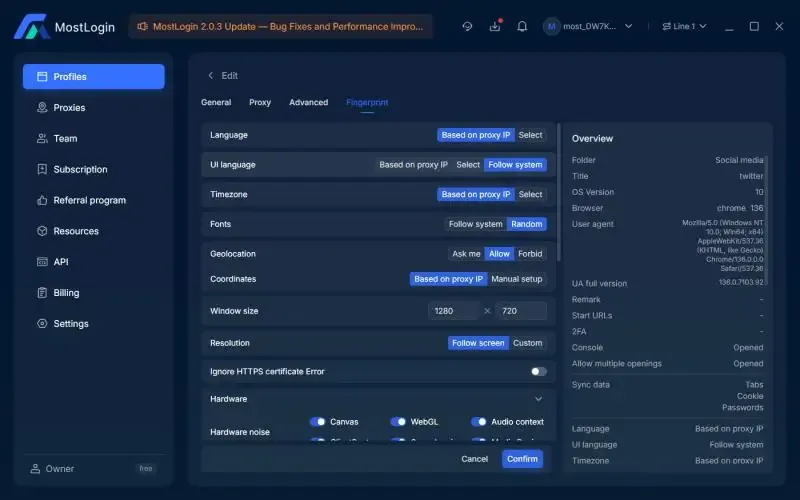Open Team in the sidebar
The image size is (800, 500).
click(x=94, y=138)
